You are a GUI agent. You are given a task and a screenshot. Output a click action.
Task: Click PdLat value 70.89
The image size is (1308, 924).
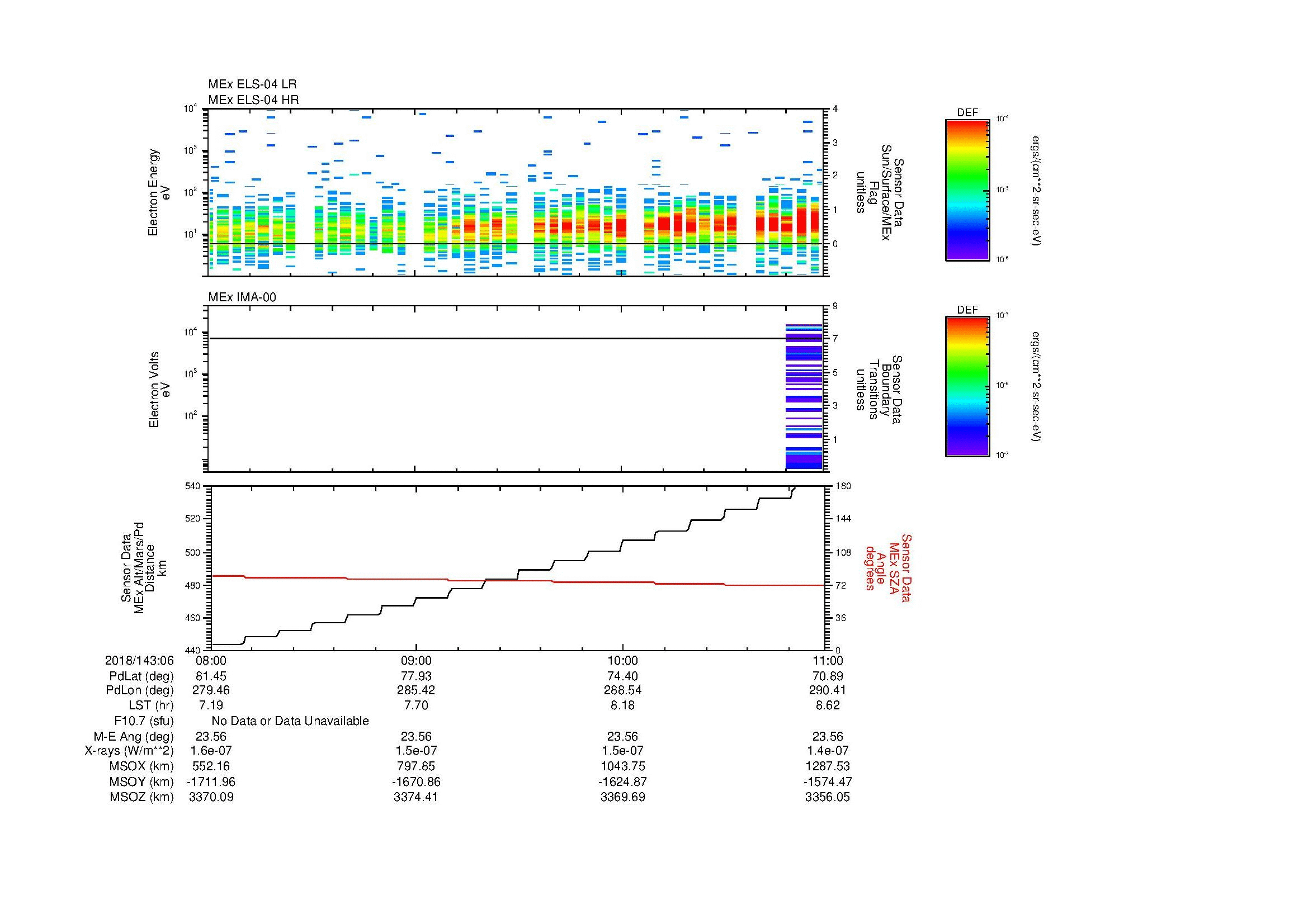tap(828, 676)
